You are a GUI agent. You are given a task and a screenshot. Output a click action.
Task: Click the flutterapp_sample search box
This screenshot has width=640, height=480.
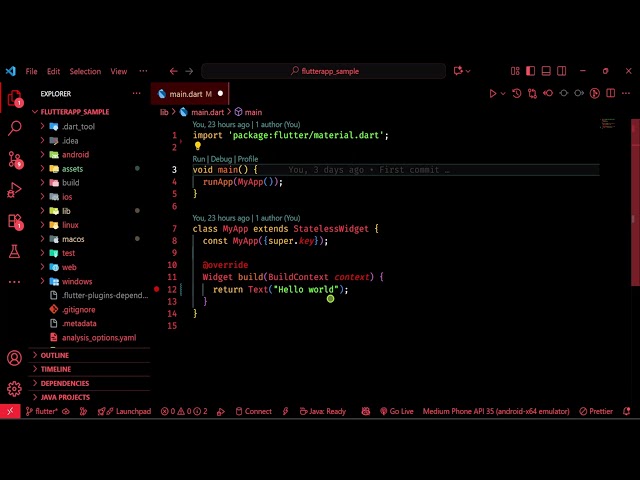(x=324, y=71)
